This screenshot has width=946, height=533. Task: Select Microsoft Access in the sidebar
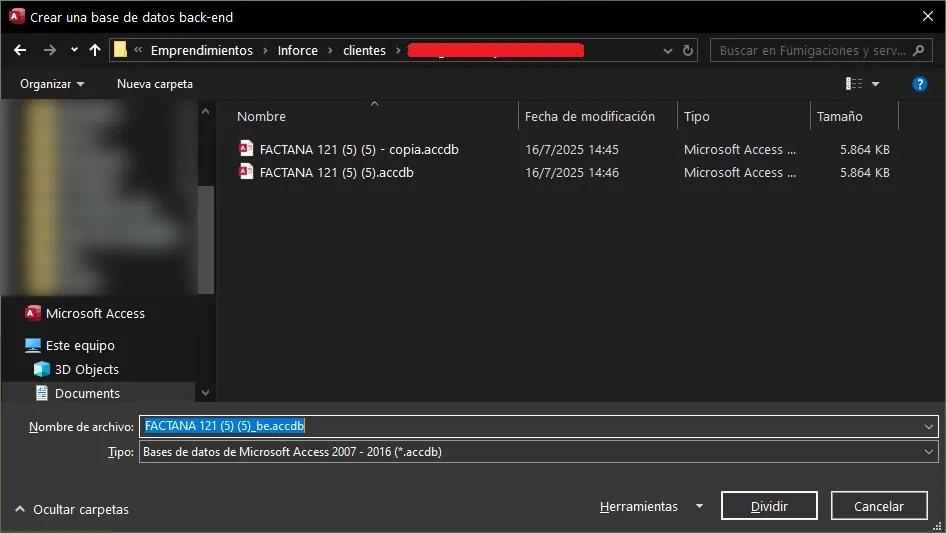tap(95, 313)
